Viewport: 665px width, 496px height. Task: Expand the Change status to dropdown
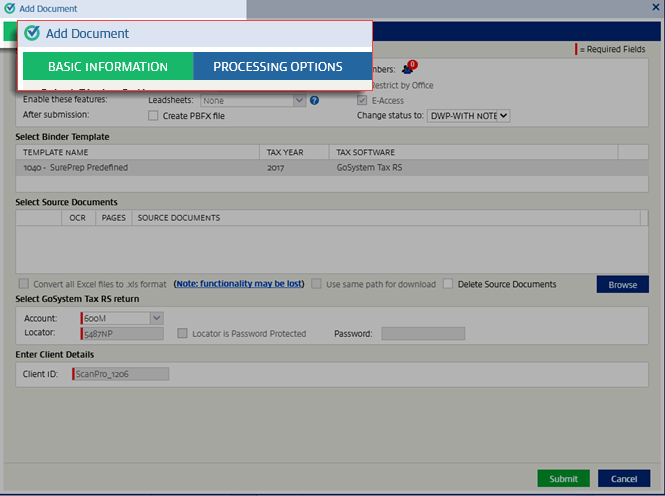coord(468,116)
